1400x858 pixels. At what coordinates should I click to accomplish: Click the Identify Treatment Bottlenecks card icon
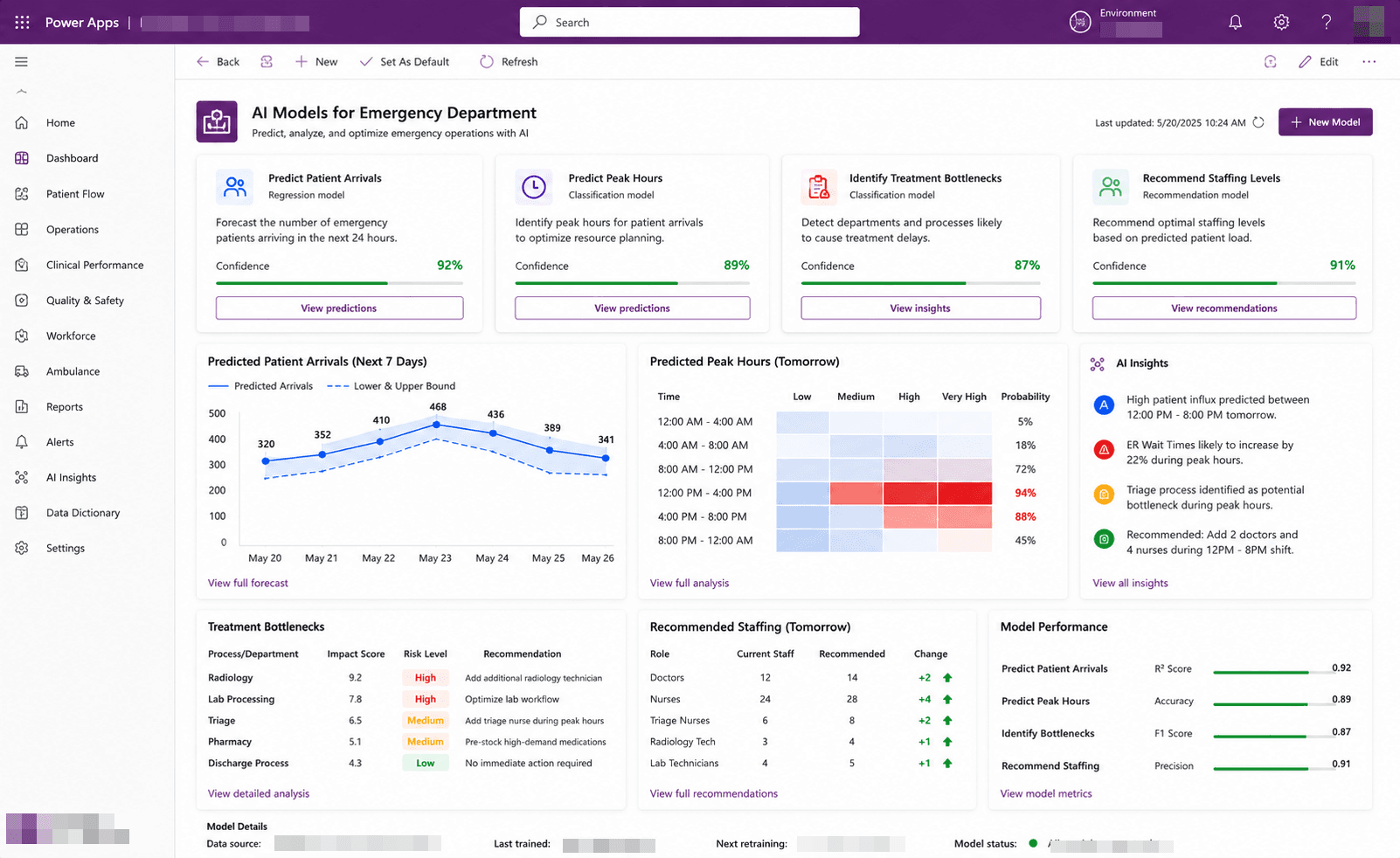[x=819, y=186]
